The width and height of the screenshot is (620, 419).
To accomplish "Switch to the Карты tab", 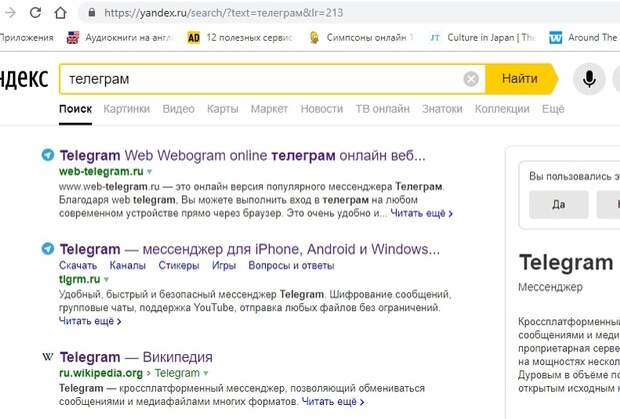I will pyautogui.click(x=223, y=109).
